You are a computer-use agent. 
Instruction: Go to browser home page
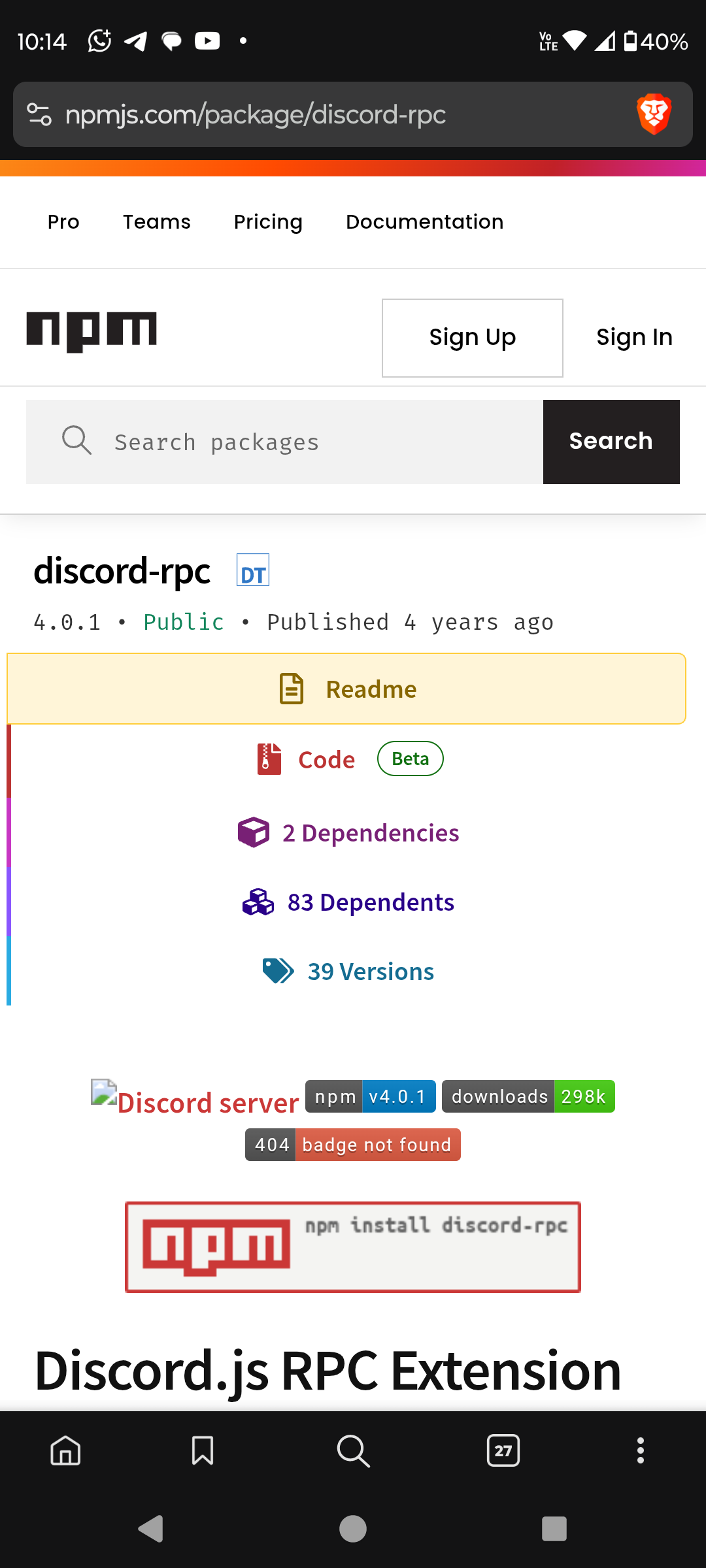(x=65, y=1450)
